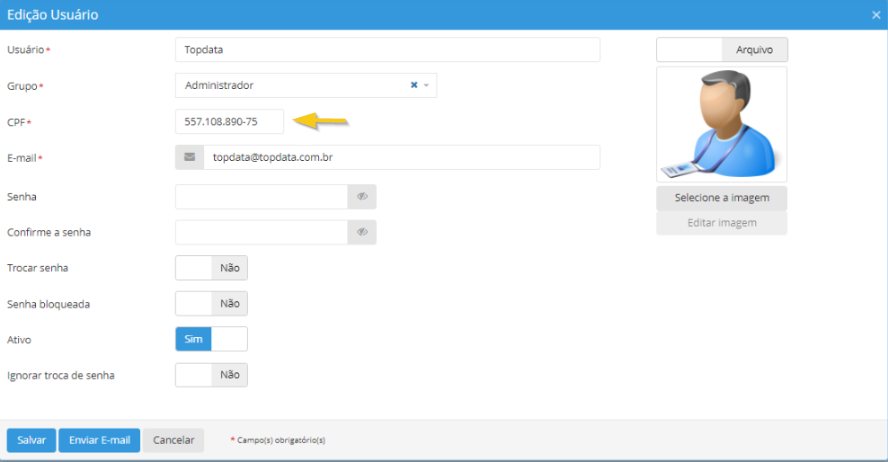Screen dimensions: 888x462
Task: Click the user avatar image
Action: point(721,124)
